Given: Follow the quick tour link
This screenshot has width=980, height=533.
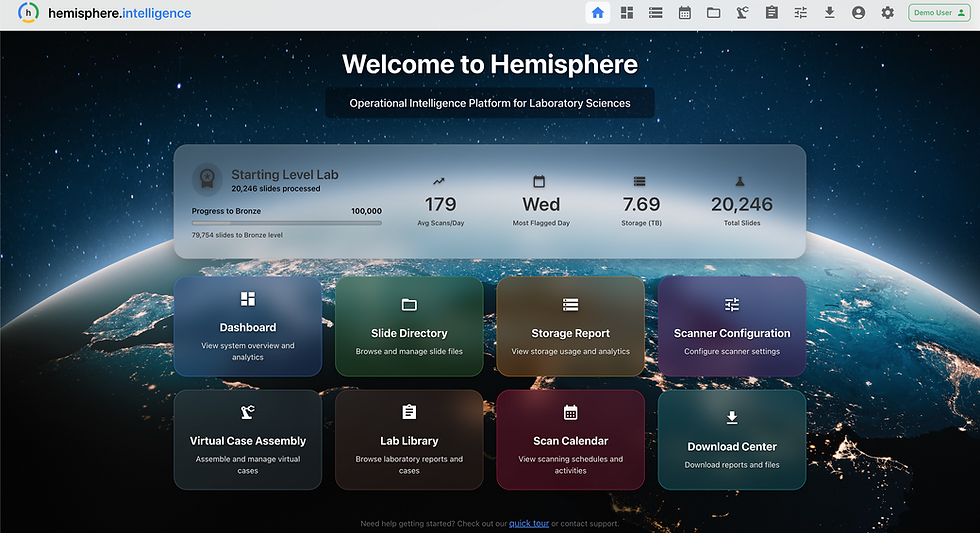Looking at the screenshot, I should pos(529,524).
